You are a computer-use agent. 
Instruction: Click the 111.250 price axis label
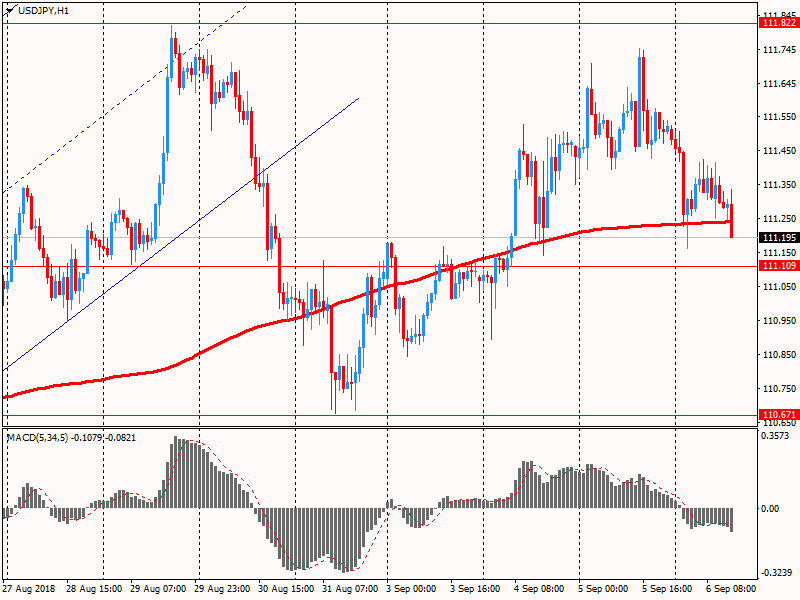(x=779, y=218)
